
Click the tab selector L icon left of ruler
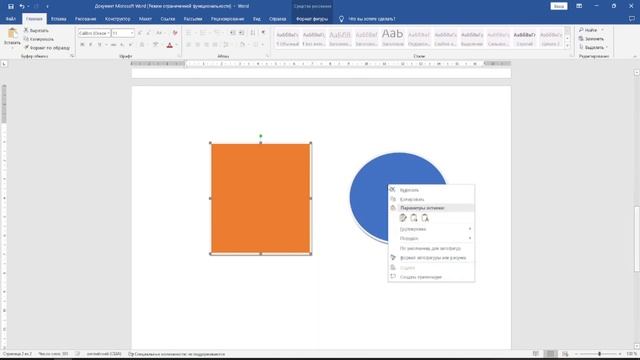click(4, 64)
